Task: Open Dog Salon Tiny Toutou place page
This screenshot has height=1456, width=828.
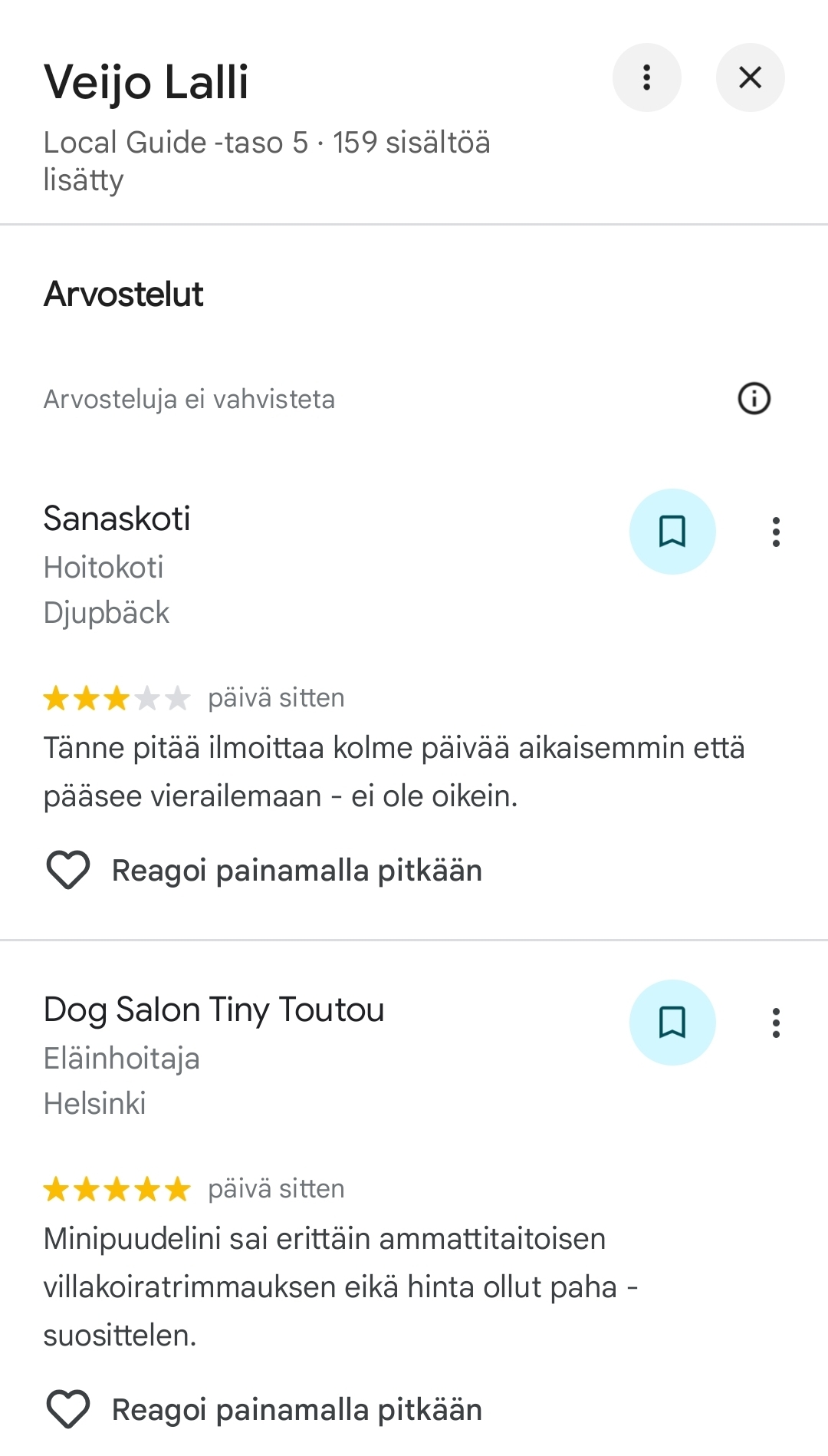Action: pyautogui.click(x=214, y=1010)
